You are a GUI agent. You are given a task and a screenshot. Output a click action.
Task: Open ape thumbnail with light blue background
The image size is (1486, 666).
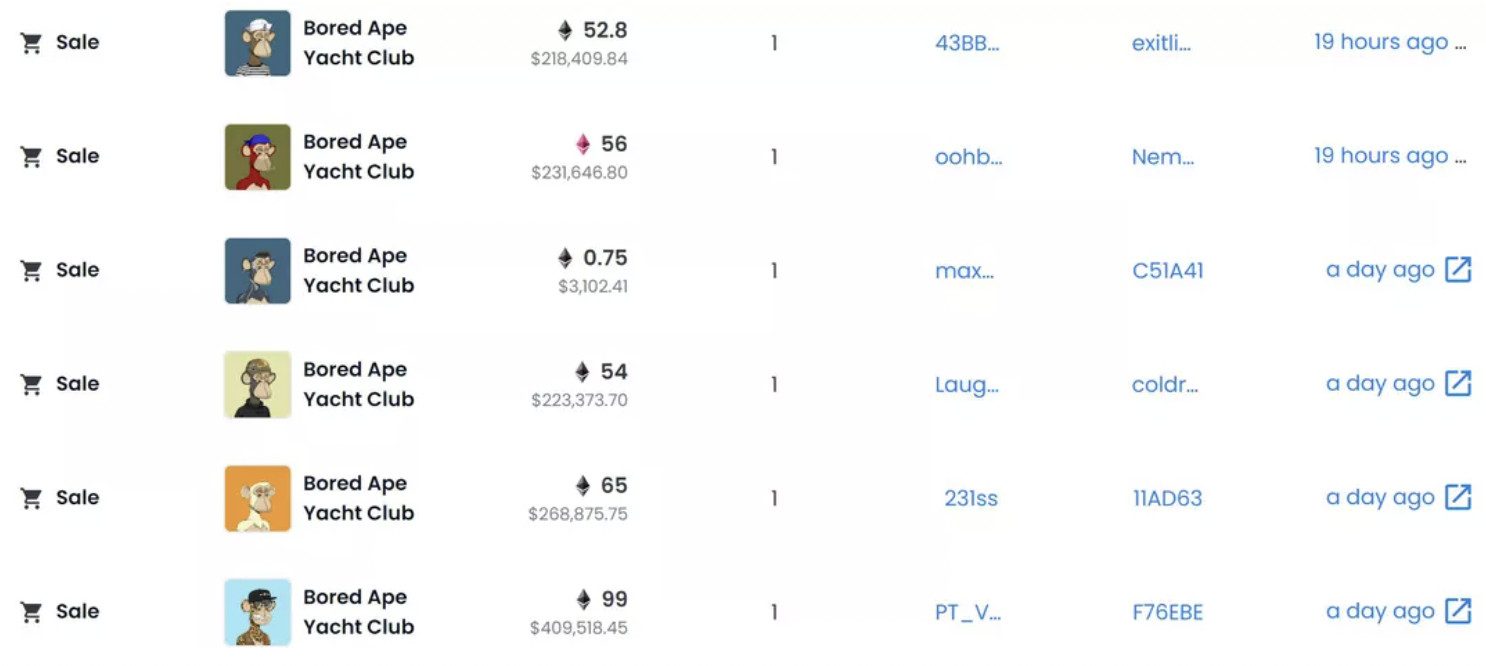tap(257, 612)
